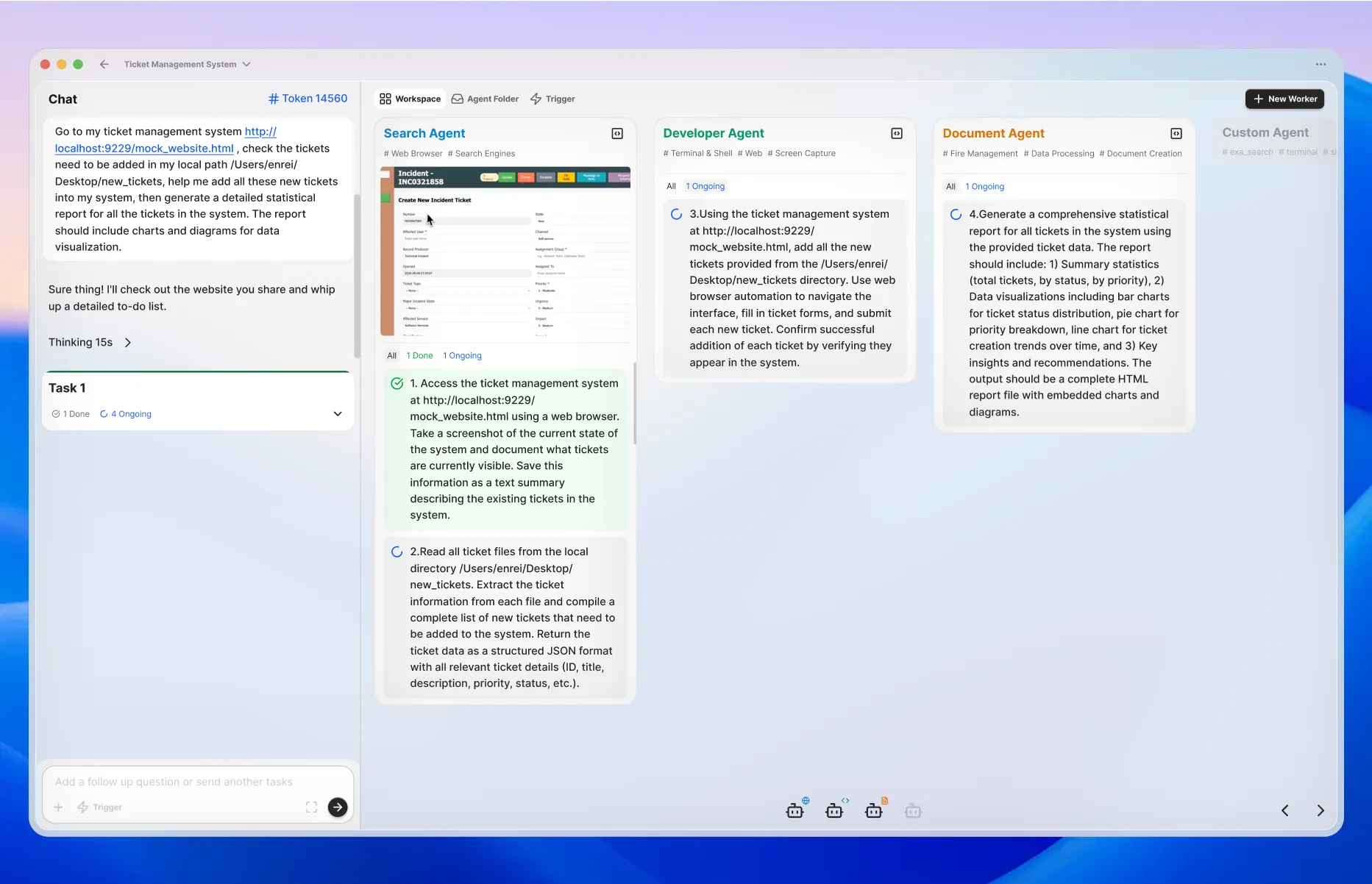Click the back arrow beside the title
The width and height of the screenshot is (1372, 884).
(x=104, y=64)
